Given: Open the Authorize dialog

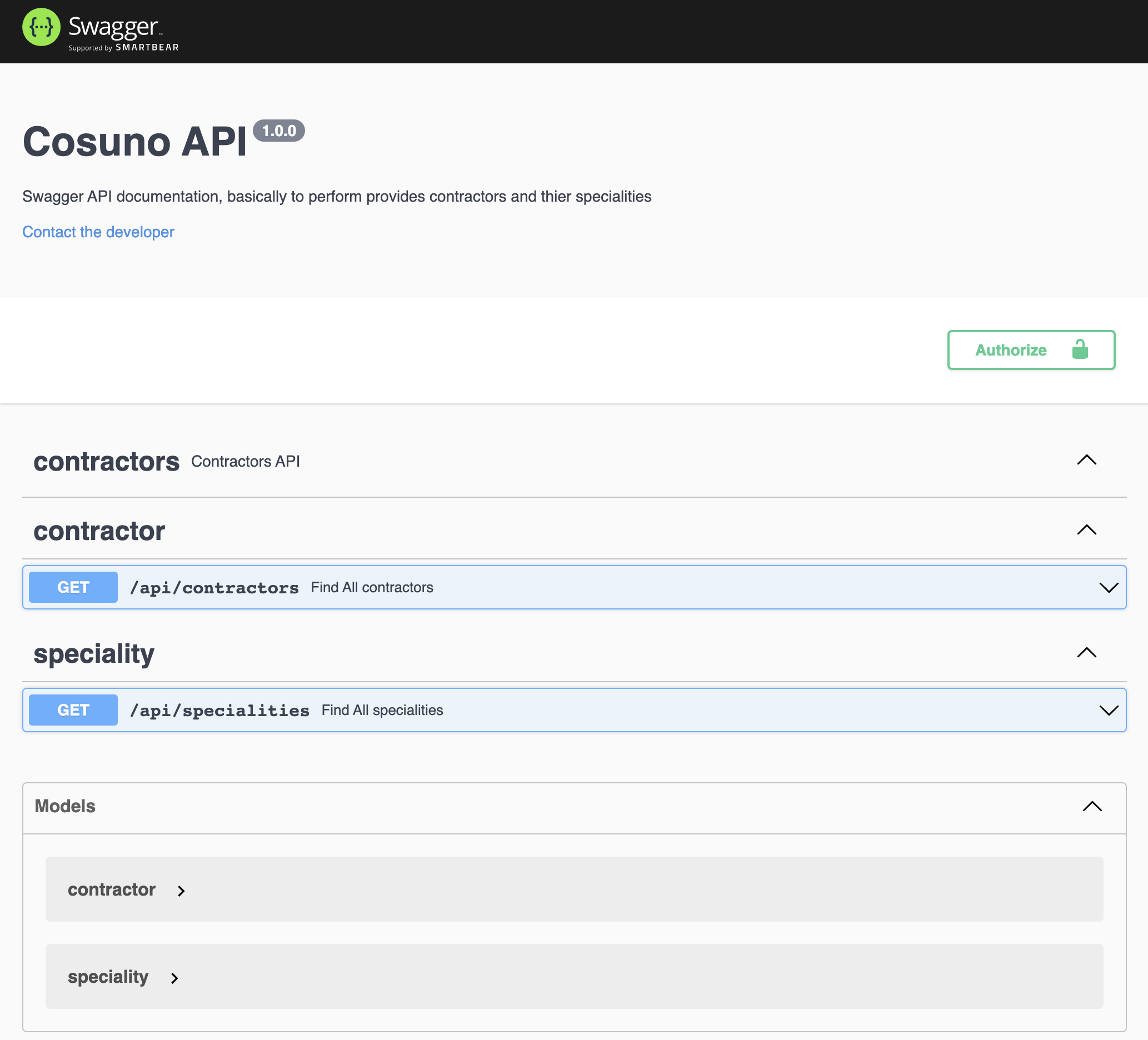Looking at the screenshot, I should point(1031,349).
